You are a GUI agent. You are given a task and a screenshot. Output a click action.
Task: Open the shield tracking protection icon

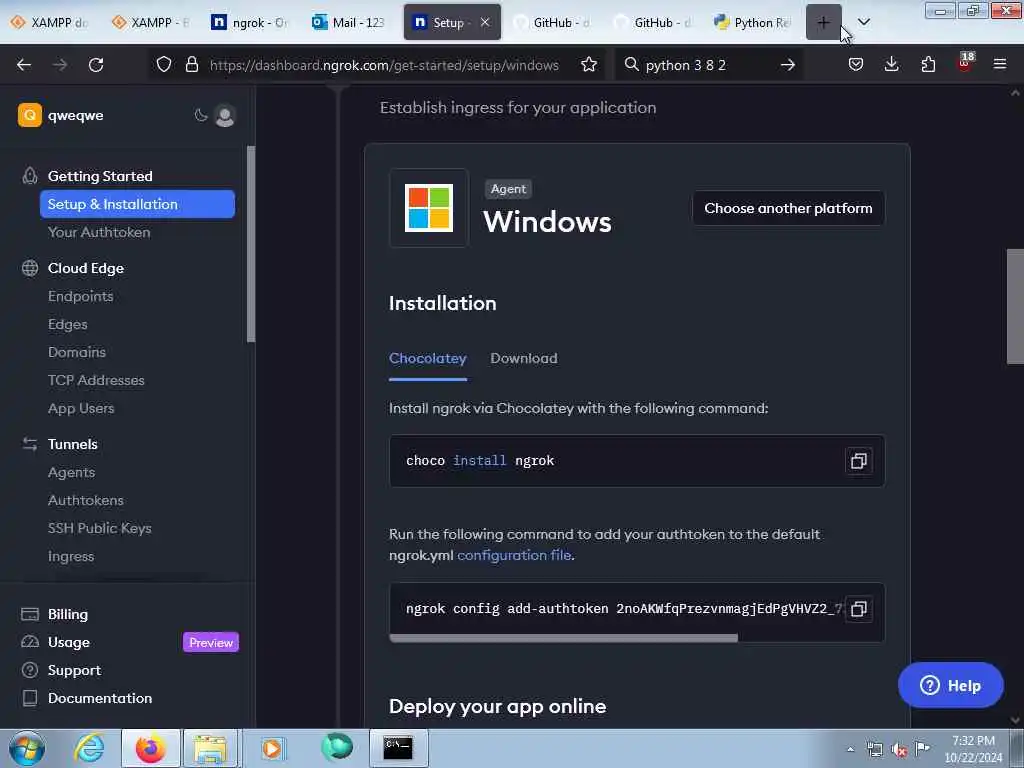pos(164,65)
